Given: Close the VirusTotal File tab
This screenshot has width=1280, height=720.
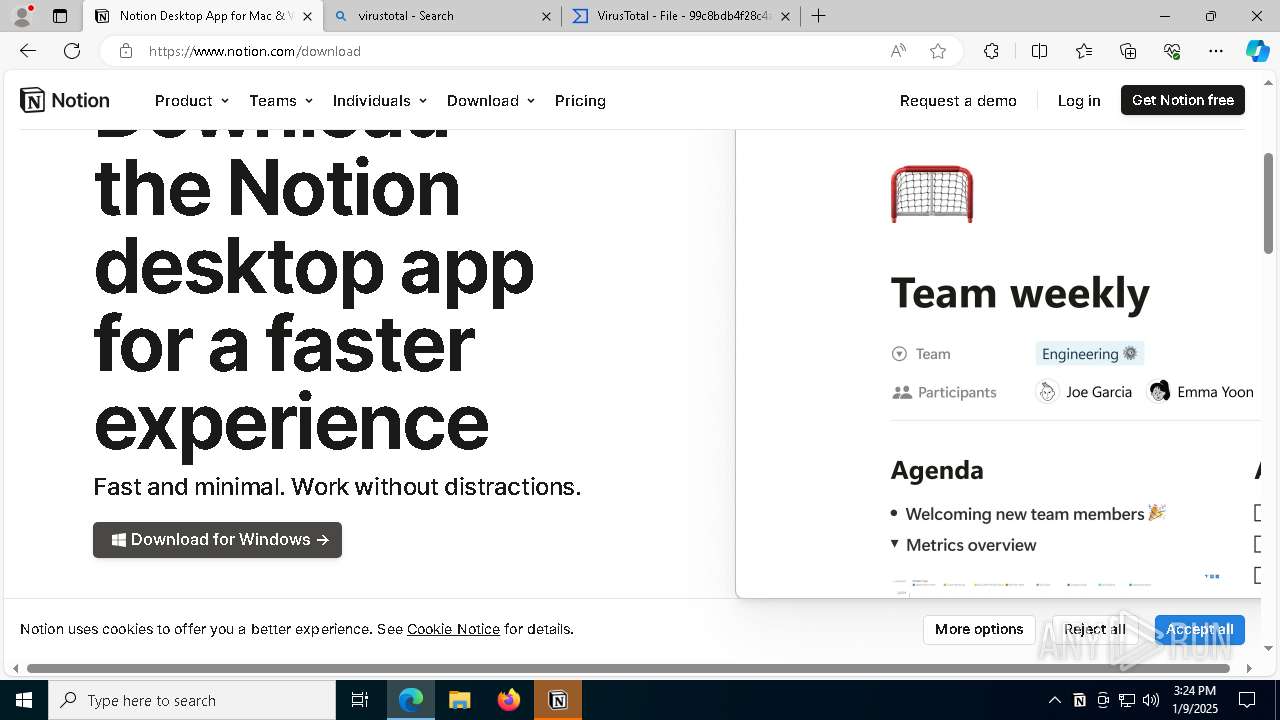Looking at the screenshot, I should [785, 16].
